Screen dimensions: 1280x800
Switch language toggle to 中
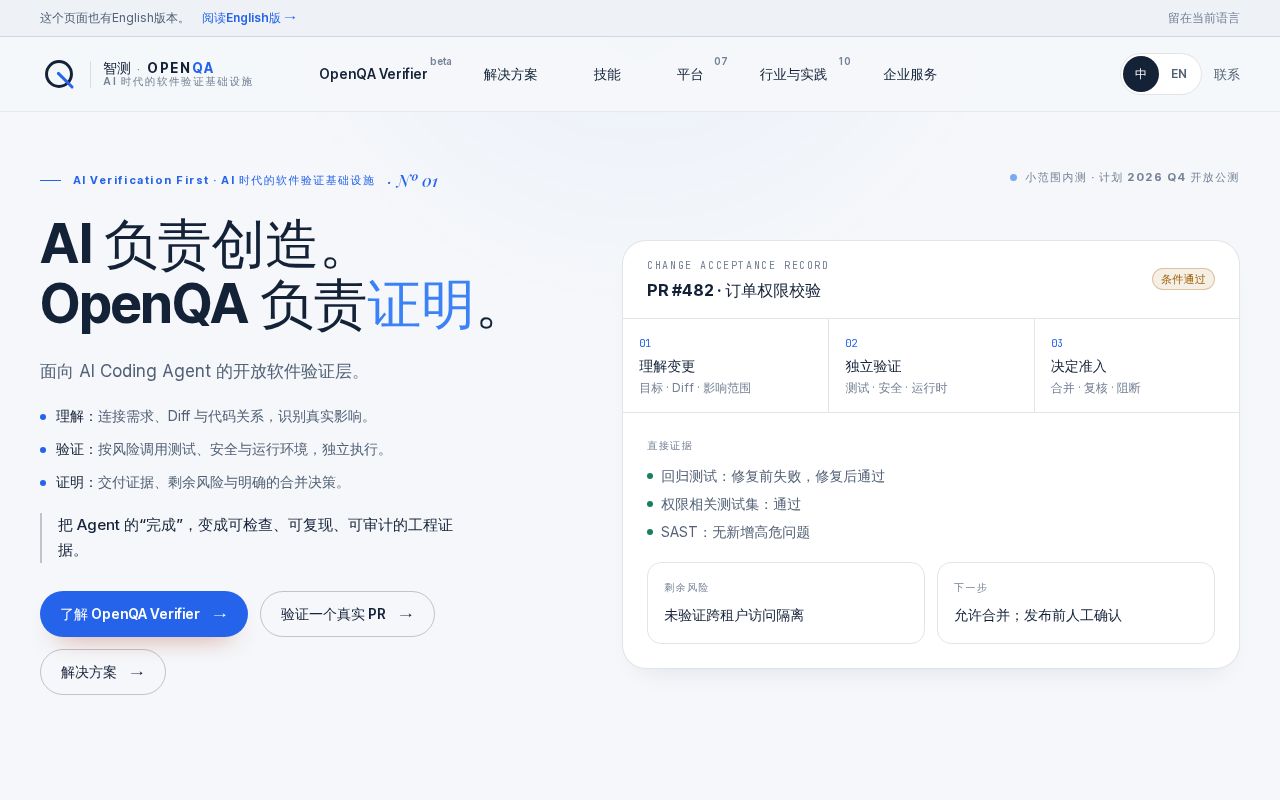tap(1141, 74)
